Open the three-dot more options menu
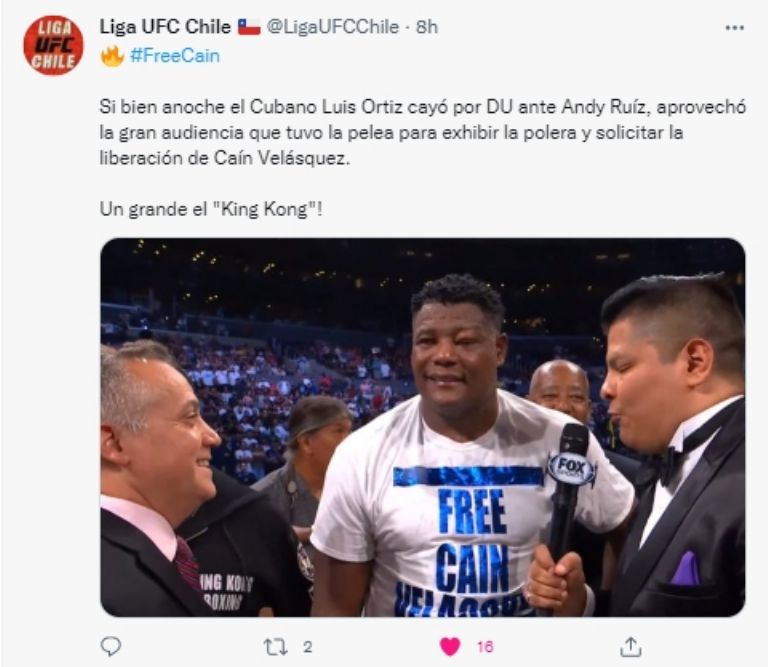This screenshot has width=768, height=667. coord(734,28)
